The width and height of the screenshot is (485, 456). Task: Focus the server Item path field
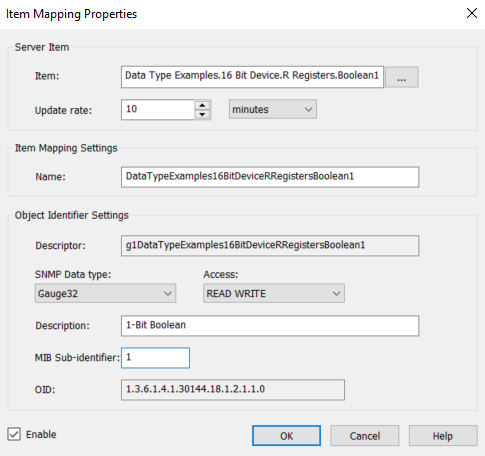coord(252,77)
